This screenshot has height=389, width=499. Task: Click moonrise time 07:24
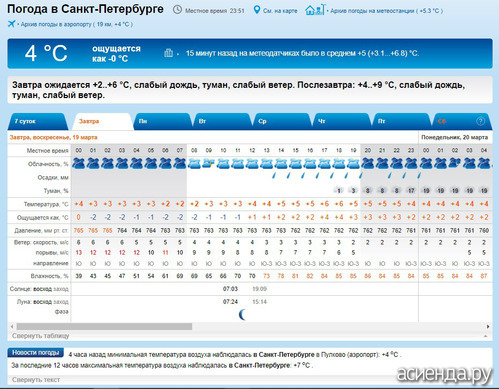tap(230, 302)
